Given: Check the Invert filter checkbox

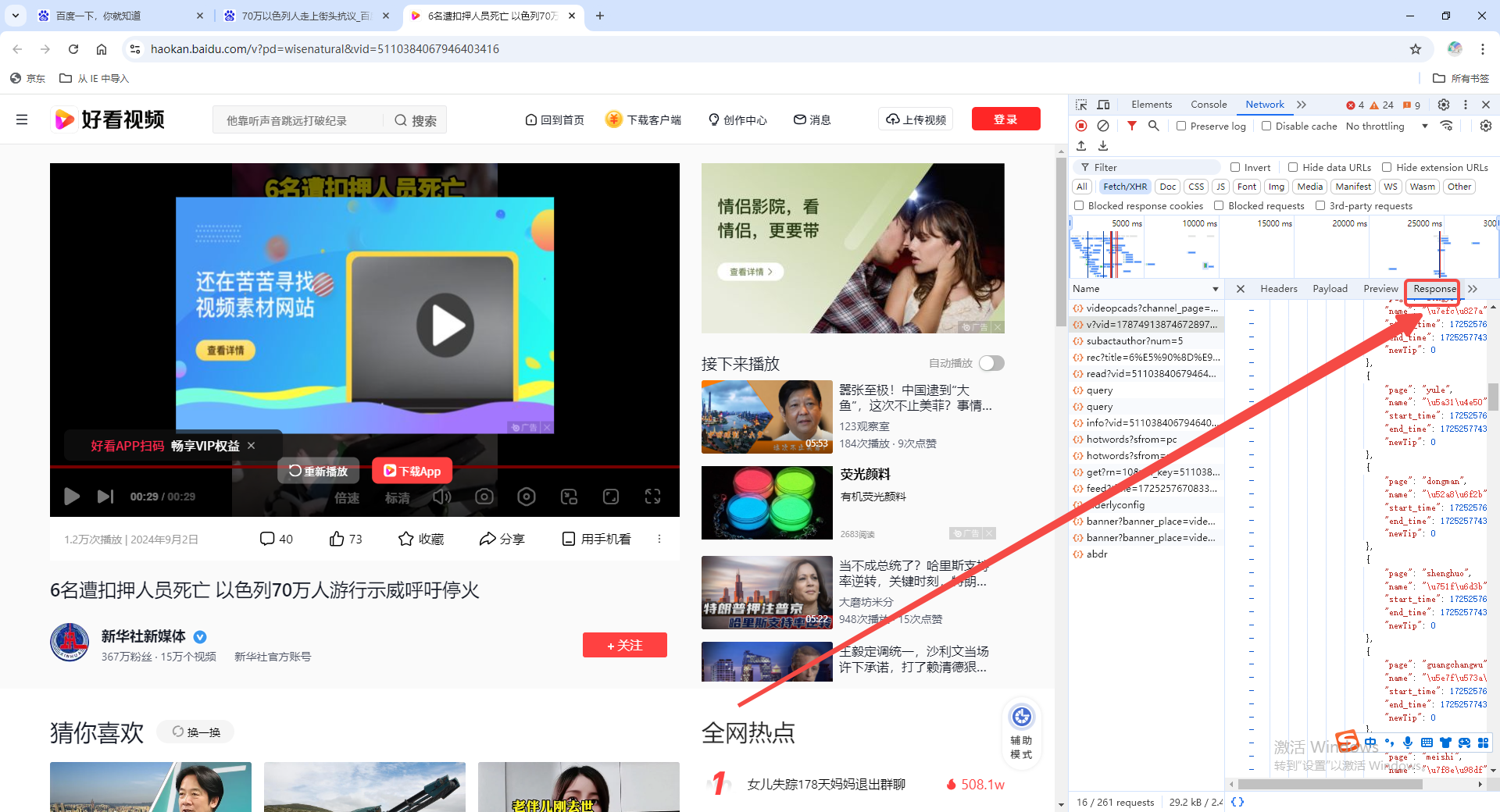Looking at the screenshot, I should tap(1235, 167).
